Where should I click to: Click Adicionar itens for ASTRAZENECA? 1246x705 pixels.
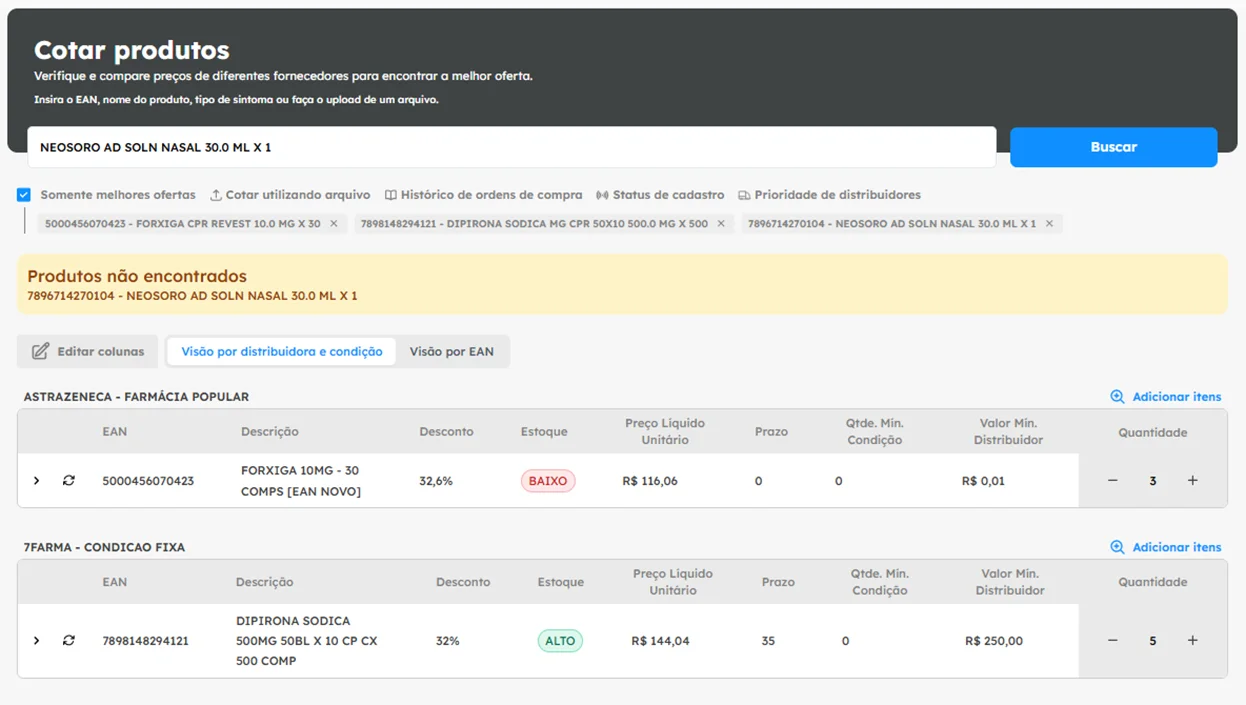coord(1166,397)
